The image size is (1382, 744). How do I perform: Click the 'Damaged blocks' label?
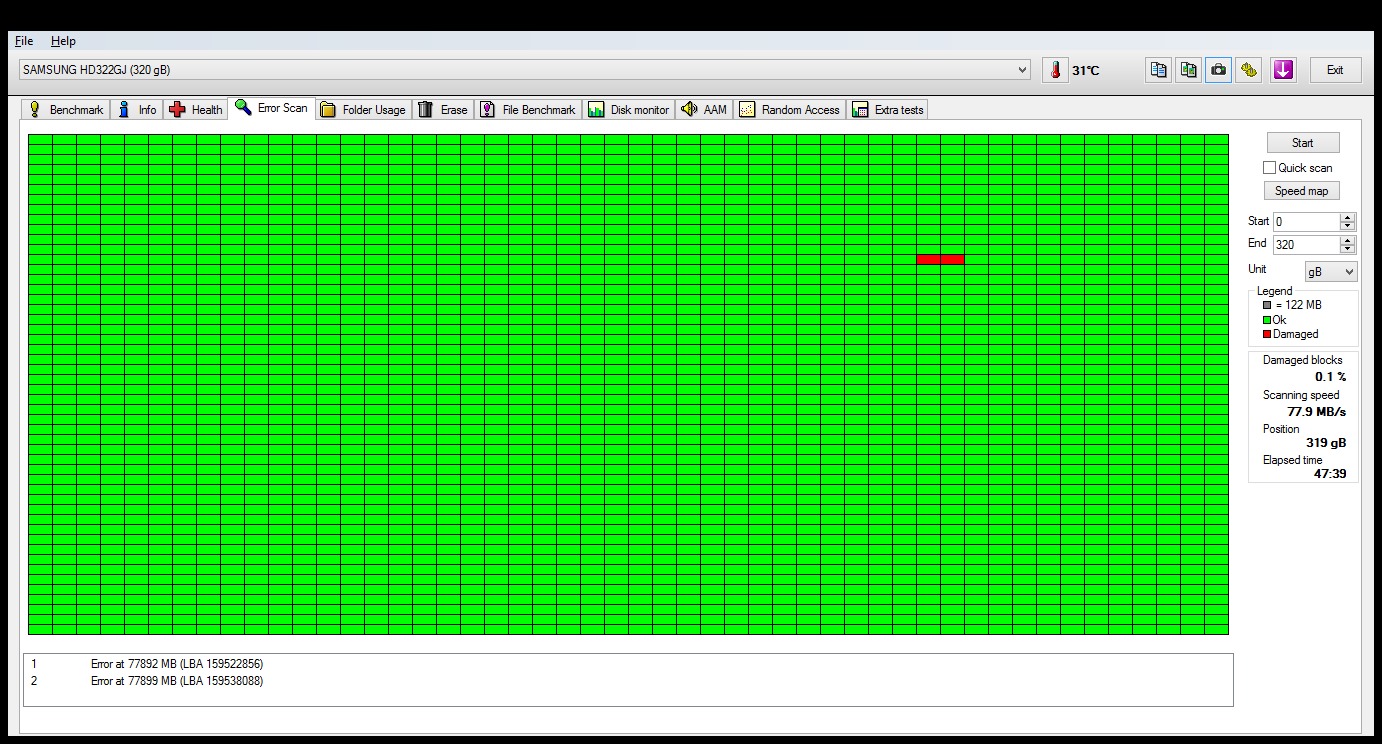(1302, 360)
